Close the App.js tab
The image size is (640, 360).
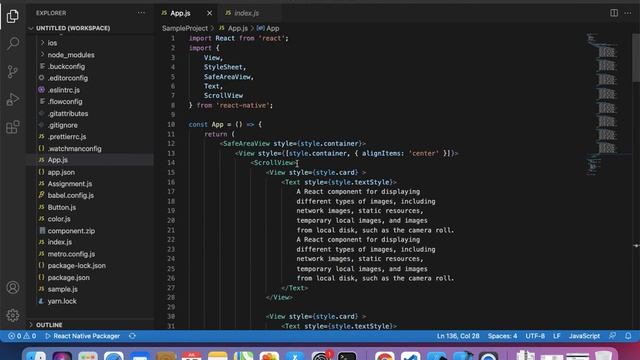click(x=209, y=13)
